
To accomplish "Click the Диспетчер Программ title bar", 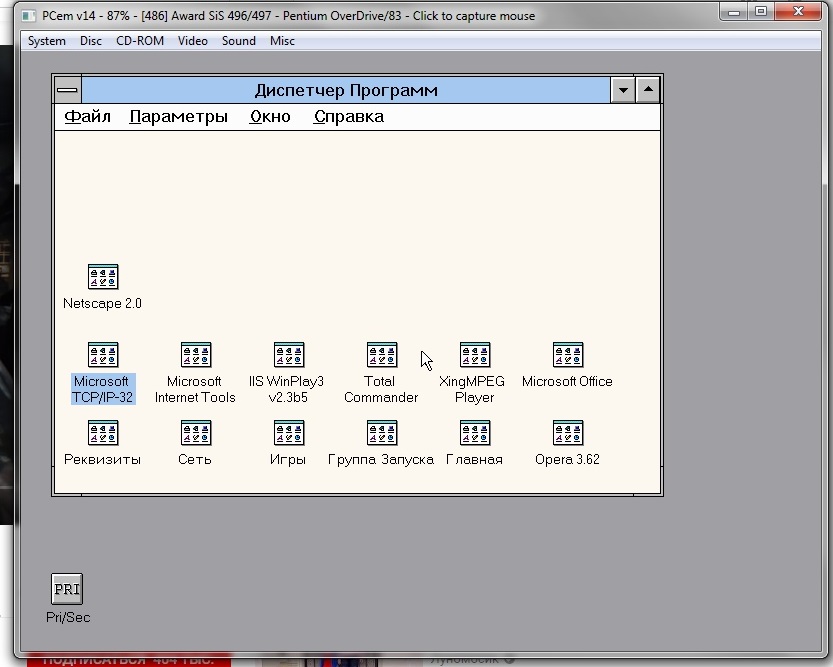I will tap(346, 90).
